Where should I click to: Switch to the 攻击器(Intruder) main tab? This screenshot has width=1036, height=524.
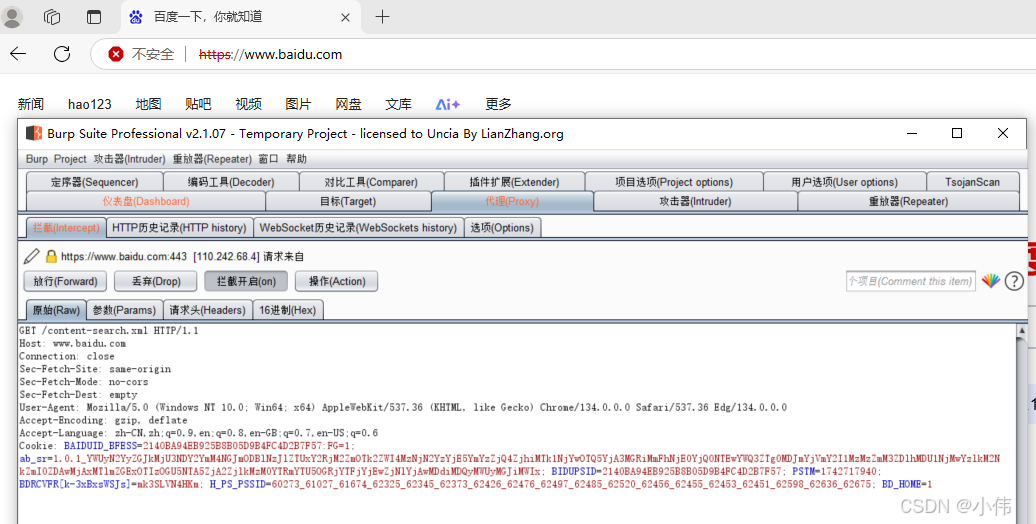point(695,202)
